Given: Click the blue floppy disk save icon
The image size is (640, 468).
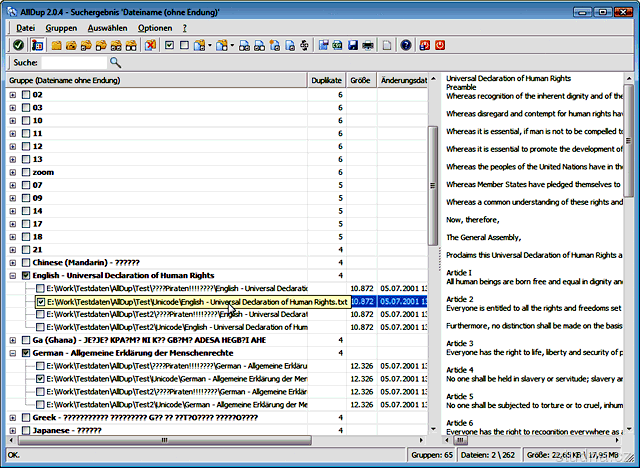Looking at the screenshot, I should click(x=352, y=45).
